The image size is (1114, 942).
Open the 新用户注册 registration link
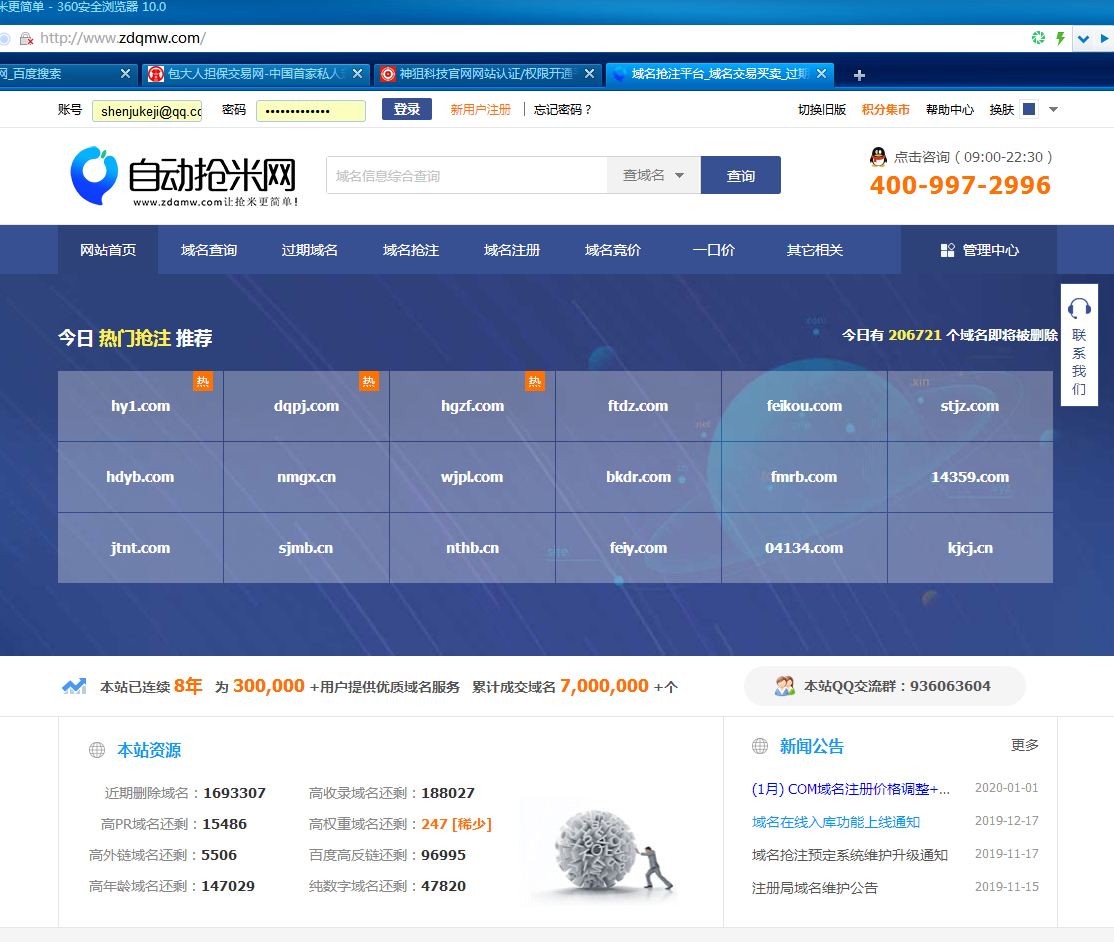[480, 109]
